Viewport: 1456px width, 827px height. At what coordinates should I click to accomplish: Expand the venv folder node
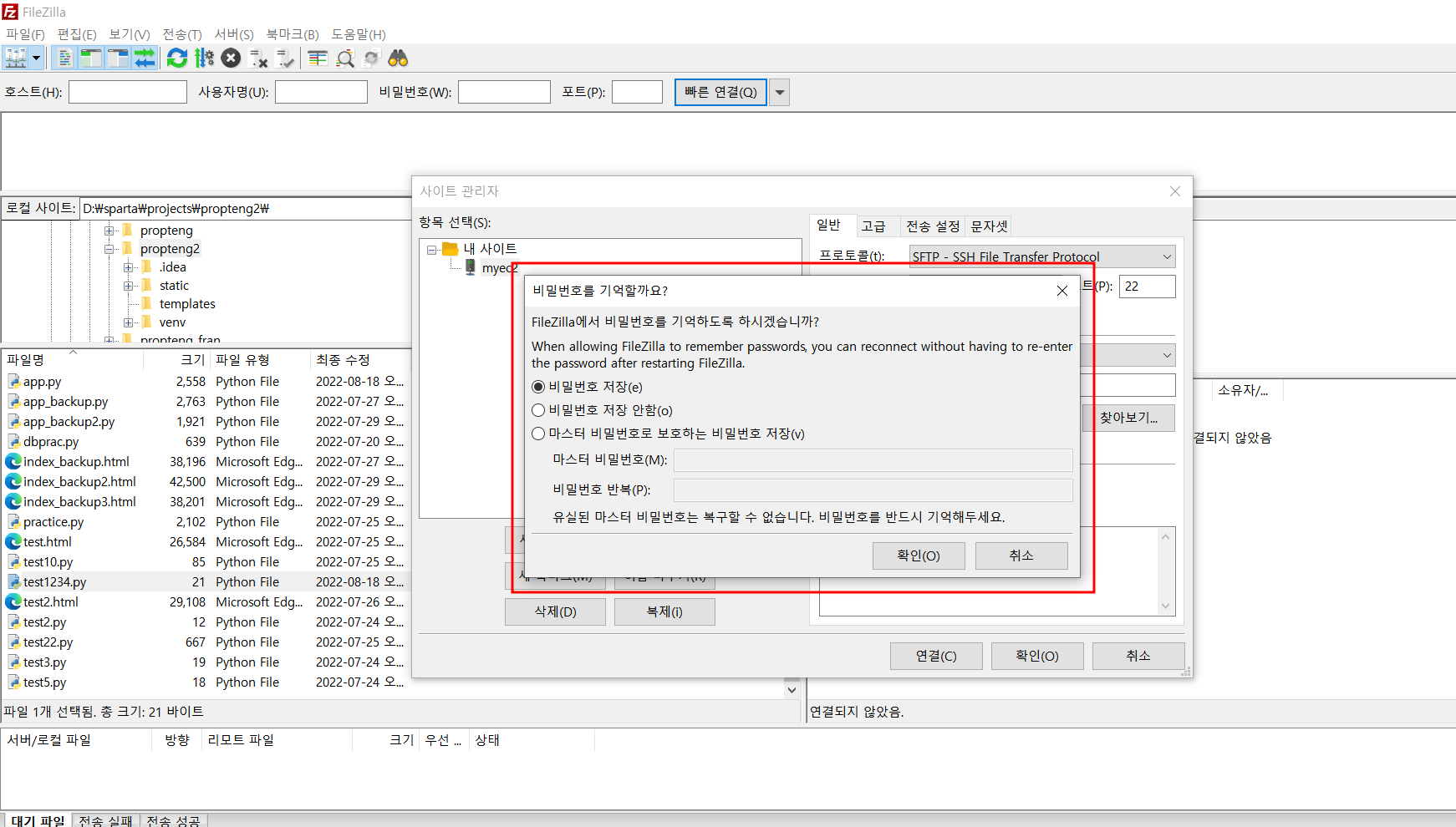[x=128, y=322]
